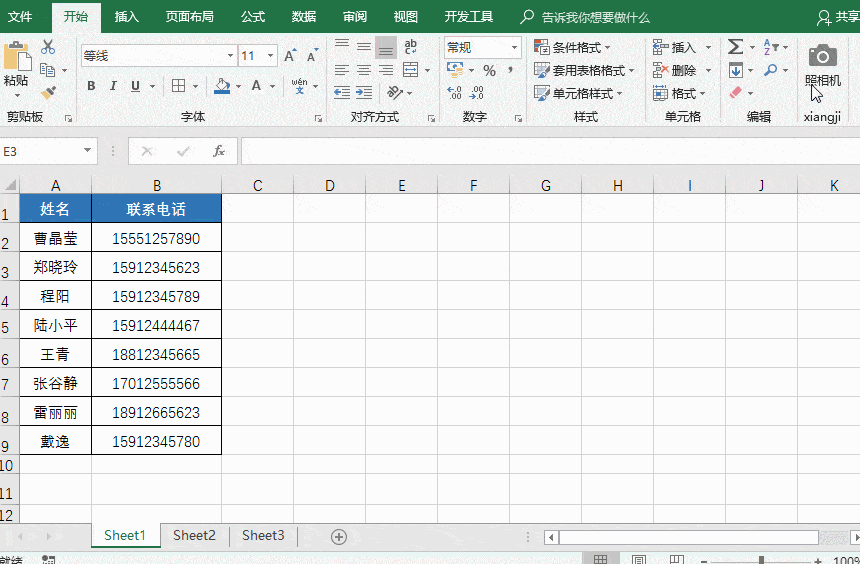Click the AutoSum sigma icon
Image resolution: width=860 pixels, height=564 pixels.
click(735, 47)
